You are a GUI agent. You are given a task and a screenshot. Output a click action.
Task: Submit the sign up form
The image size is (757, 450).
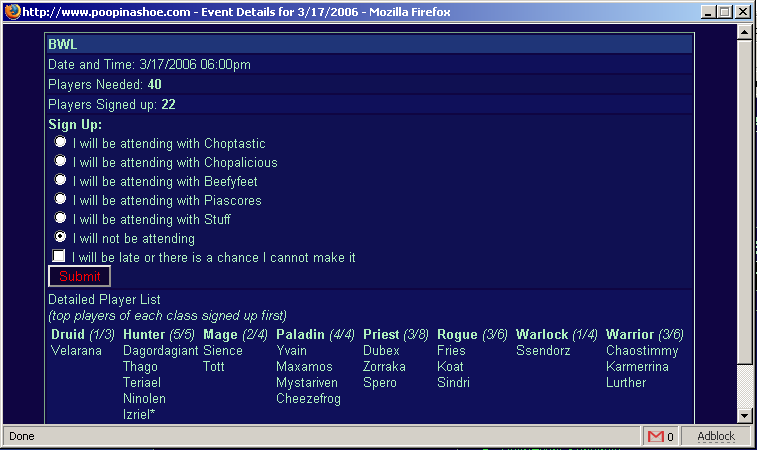click(x=80, y=276)
